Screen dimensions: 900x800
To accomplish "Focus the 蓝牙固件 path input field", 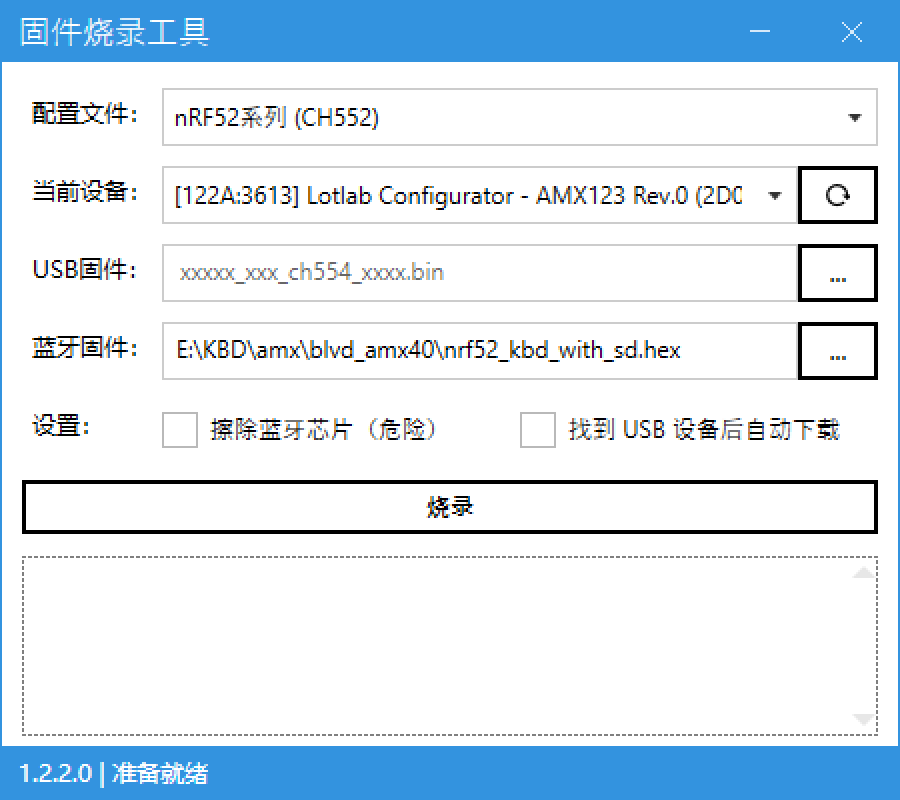I will [480, 351].
